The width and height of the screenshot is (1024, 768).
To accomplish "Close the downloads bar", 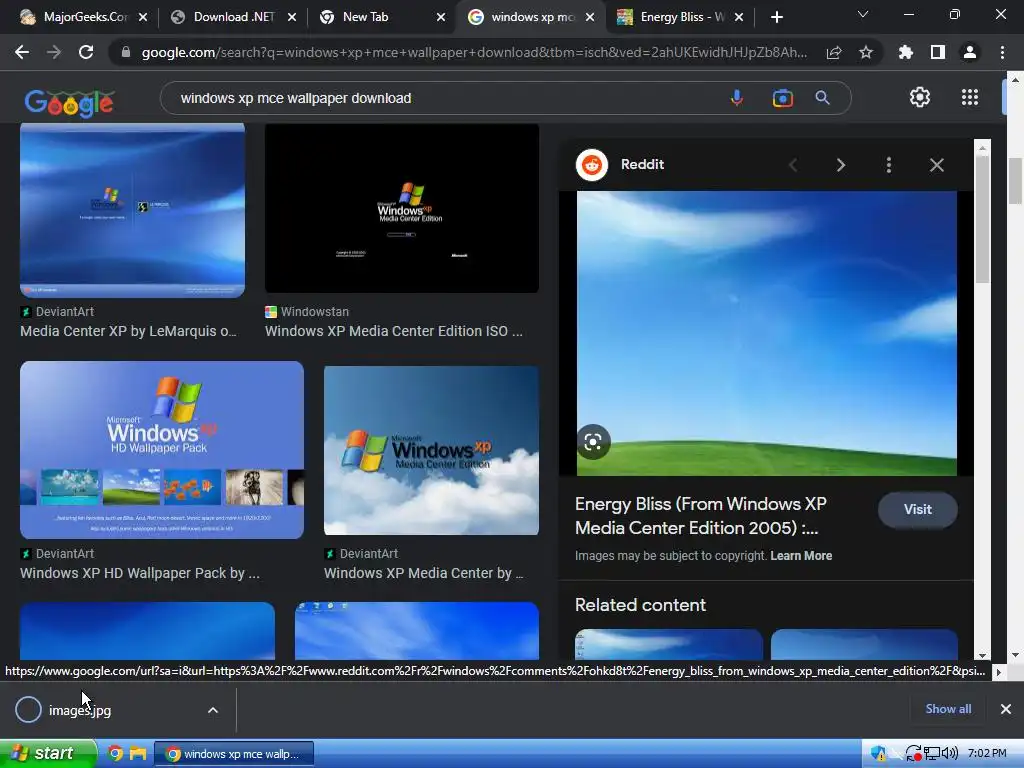I will [1006, 709].
